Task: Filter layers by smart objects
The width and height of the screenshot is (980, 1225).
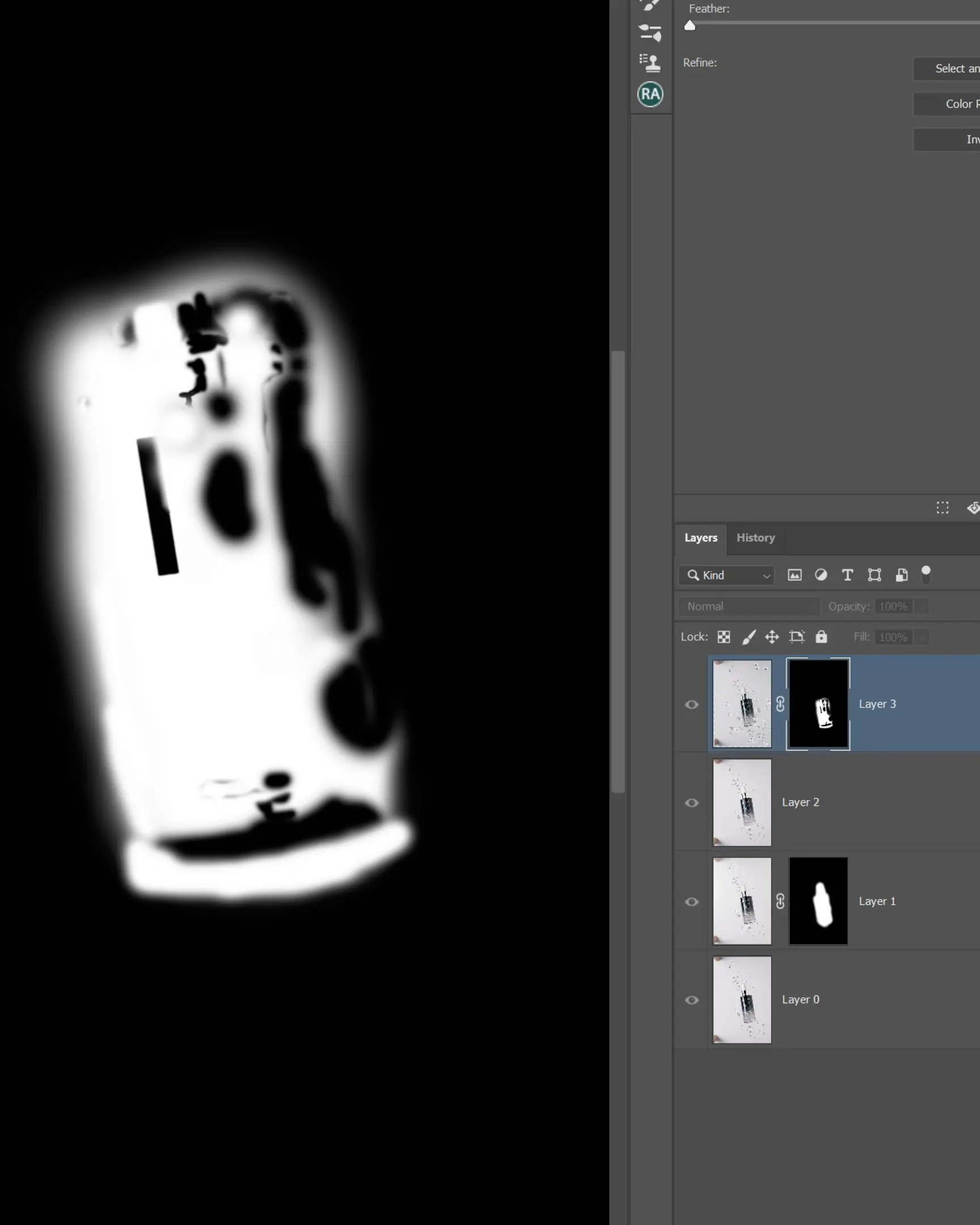Action: click(x=902, y=575)
